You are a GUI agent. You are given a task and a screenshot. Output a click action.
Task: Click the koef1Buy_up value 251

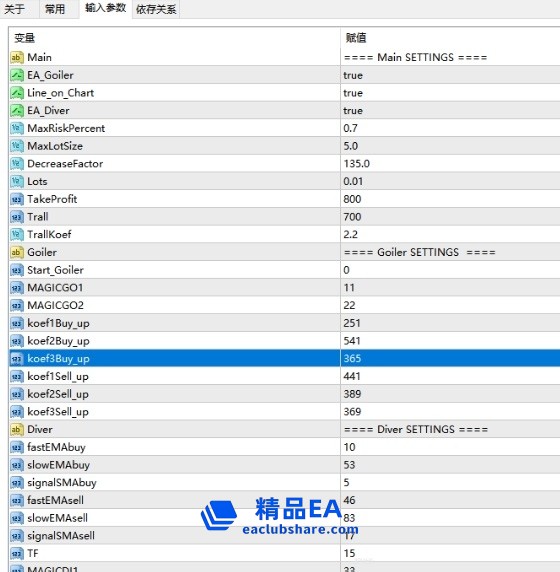pos(352,323)
